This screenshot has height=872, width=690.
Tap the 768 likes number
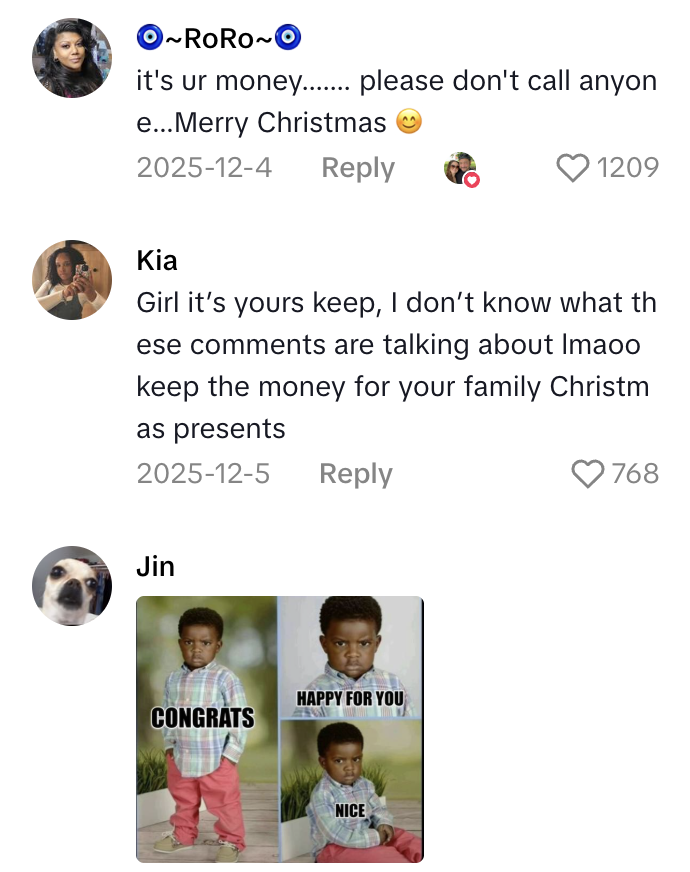635,474
